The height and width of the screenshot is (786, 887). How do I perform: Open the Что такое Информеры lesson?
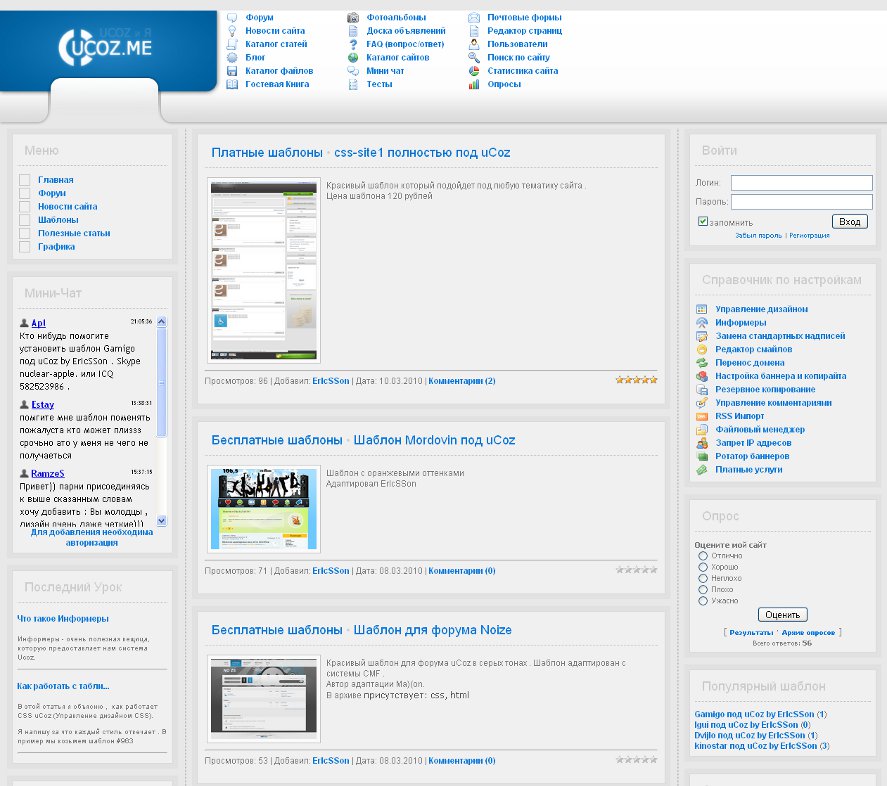[x=63, y=619]
